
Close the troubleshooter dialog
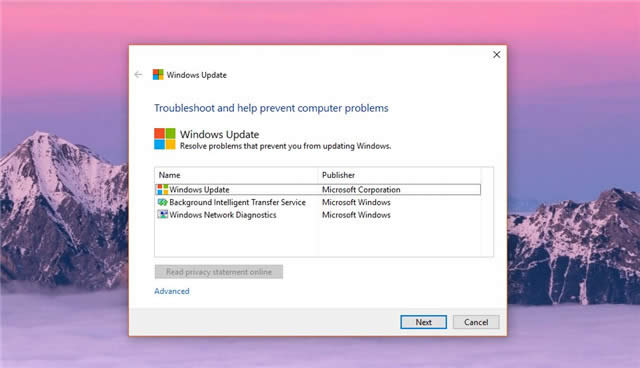pyautogui.click(x=496, y=55)
